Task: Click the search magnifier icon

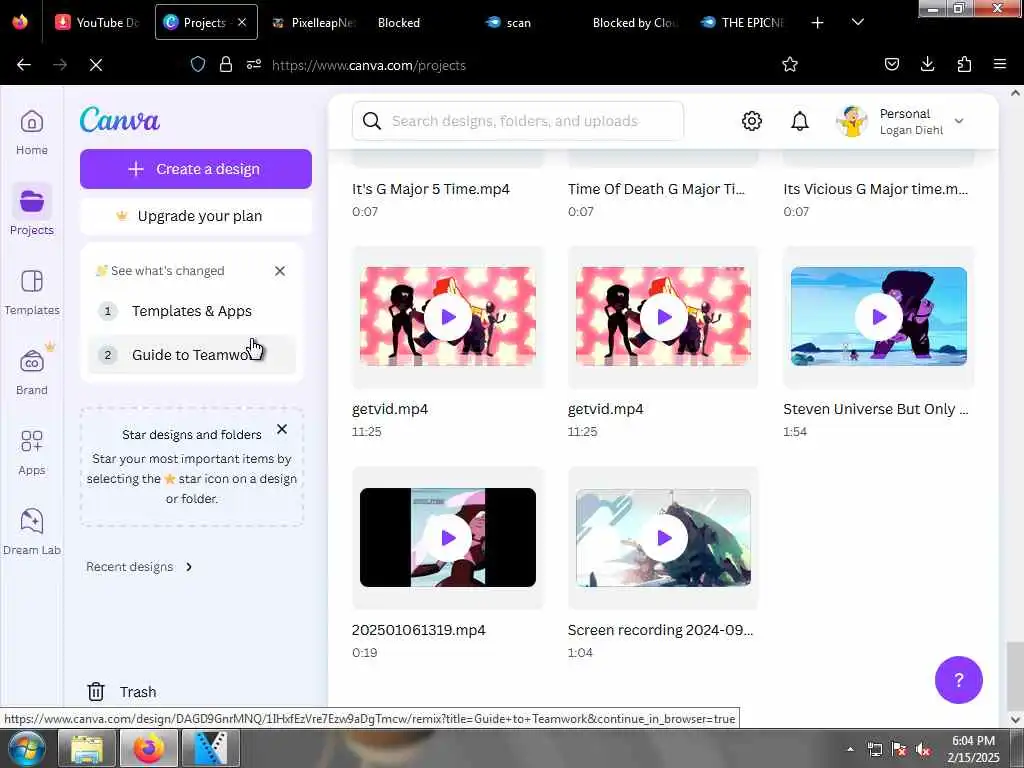Action: [x=372, y=121]
